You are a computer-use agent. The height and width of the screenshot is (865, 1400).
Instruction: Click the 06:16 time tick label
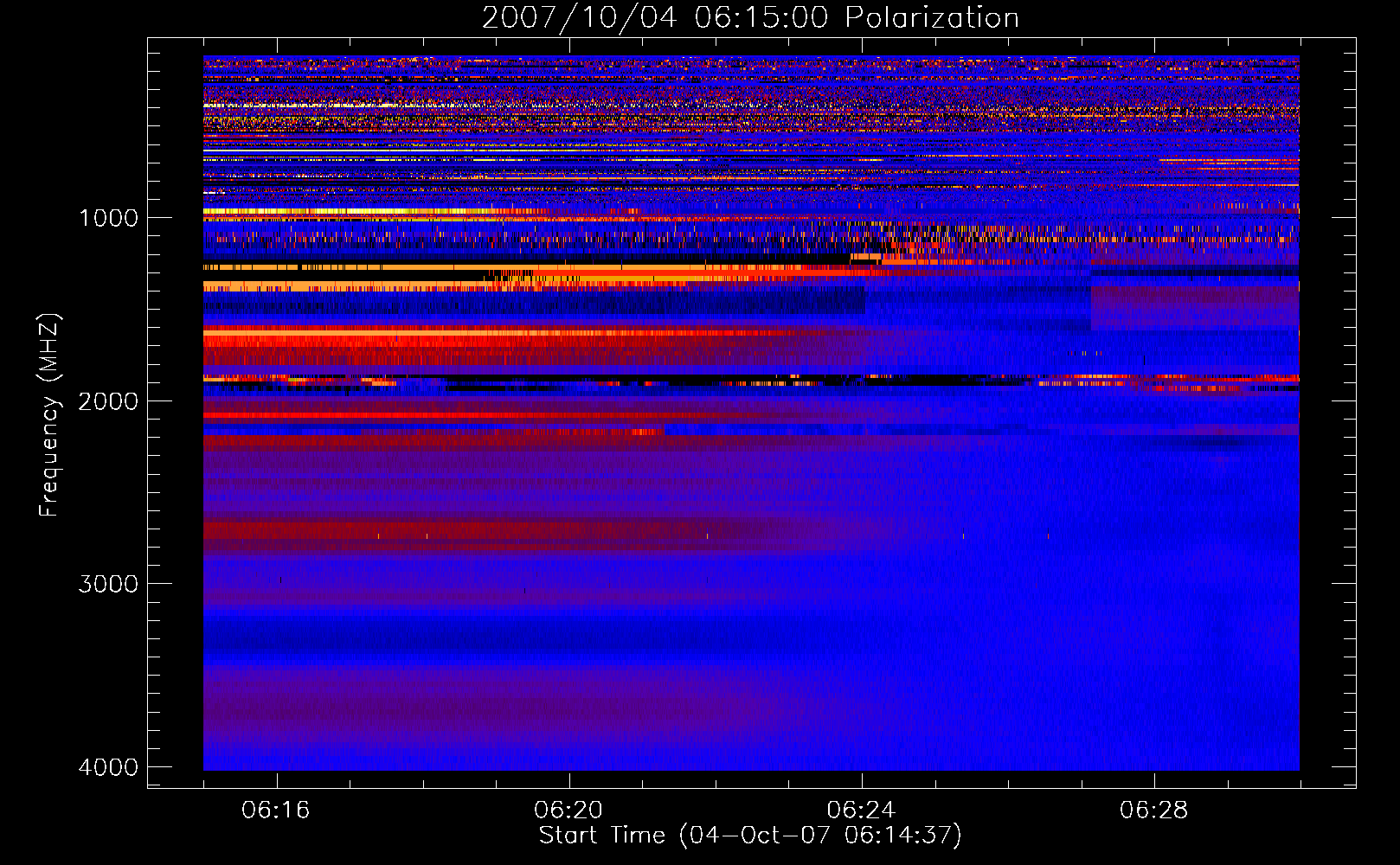point(276,811)
